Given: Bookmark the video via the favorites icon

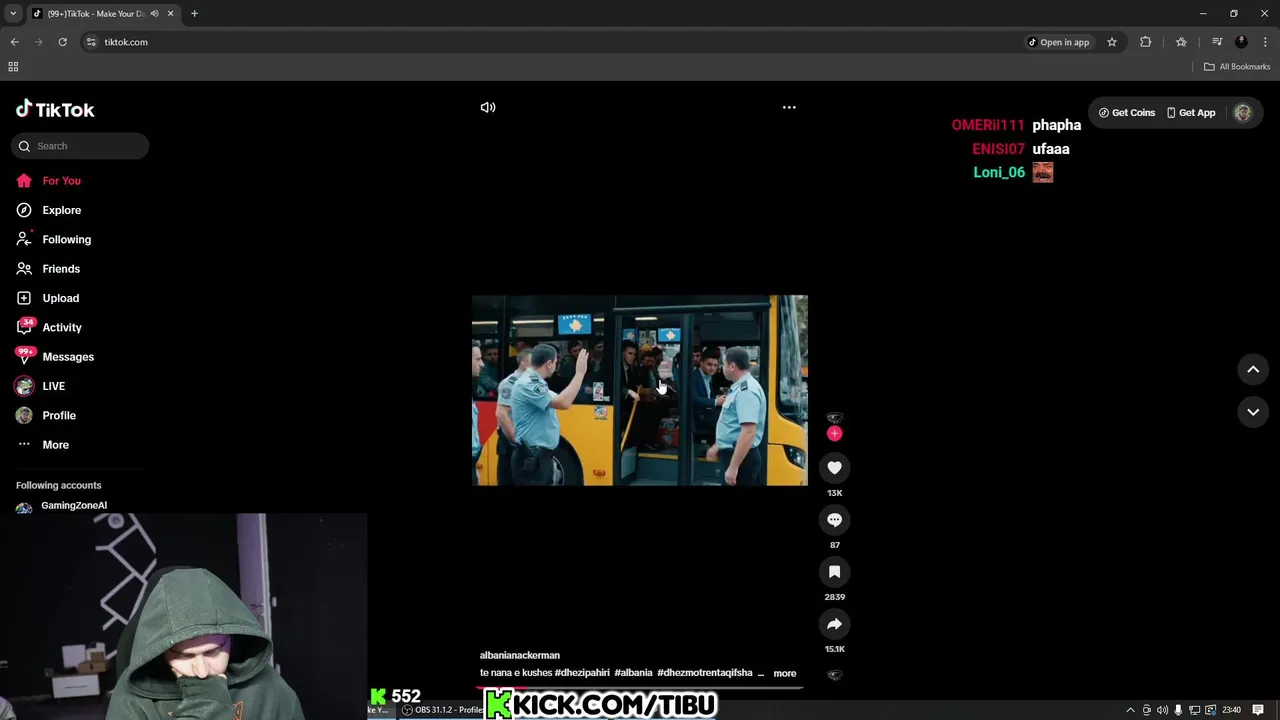Looking at the screenshot, I should [x=834, y=571].
